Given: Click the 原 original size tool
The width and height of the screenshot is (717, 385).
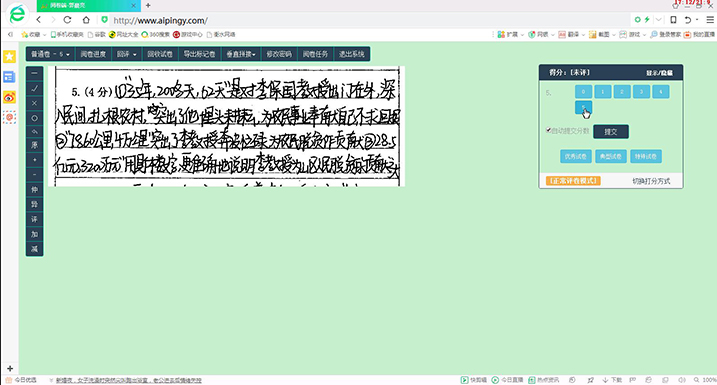Looking at the screenshot, I should coord(34,145).
